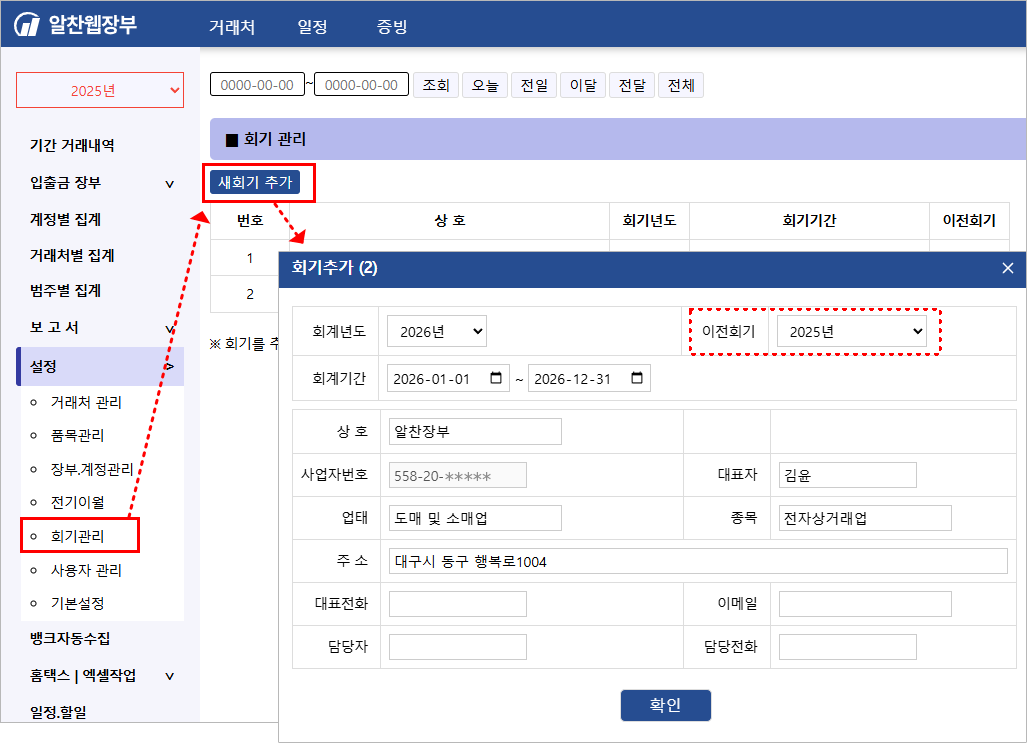This screenshot has height=743, width=1027.
Task: Click the empty 대표전화 field
Action: [x=457, y=603]
